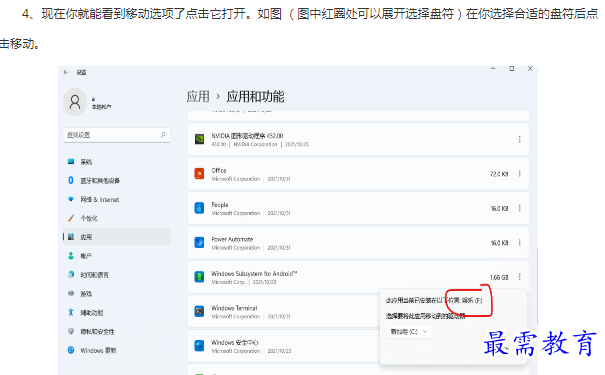Click the 辅助功能 accessibility icon

pyautogui.click(x=71, y=312)
